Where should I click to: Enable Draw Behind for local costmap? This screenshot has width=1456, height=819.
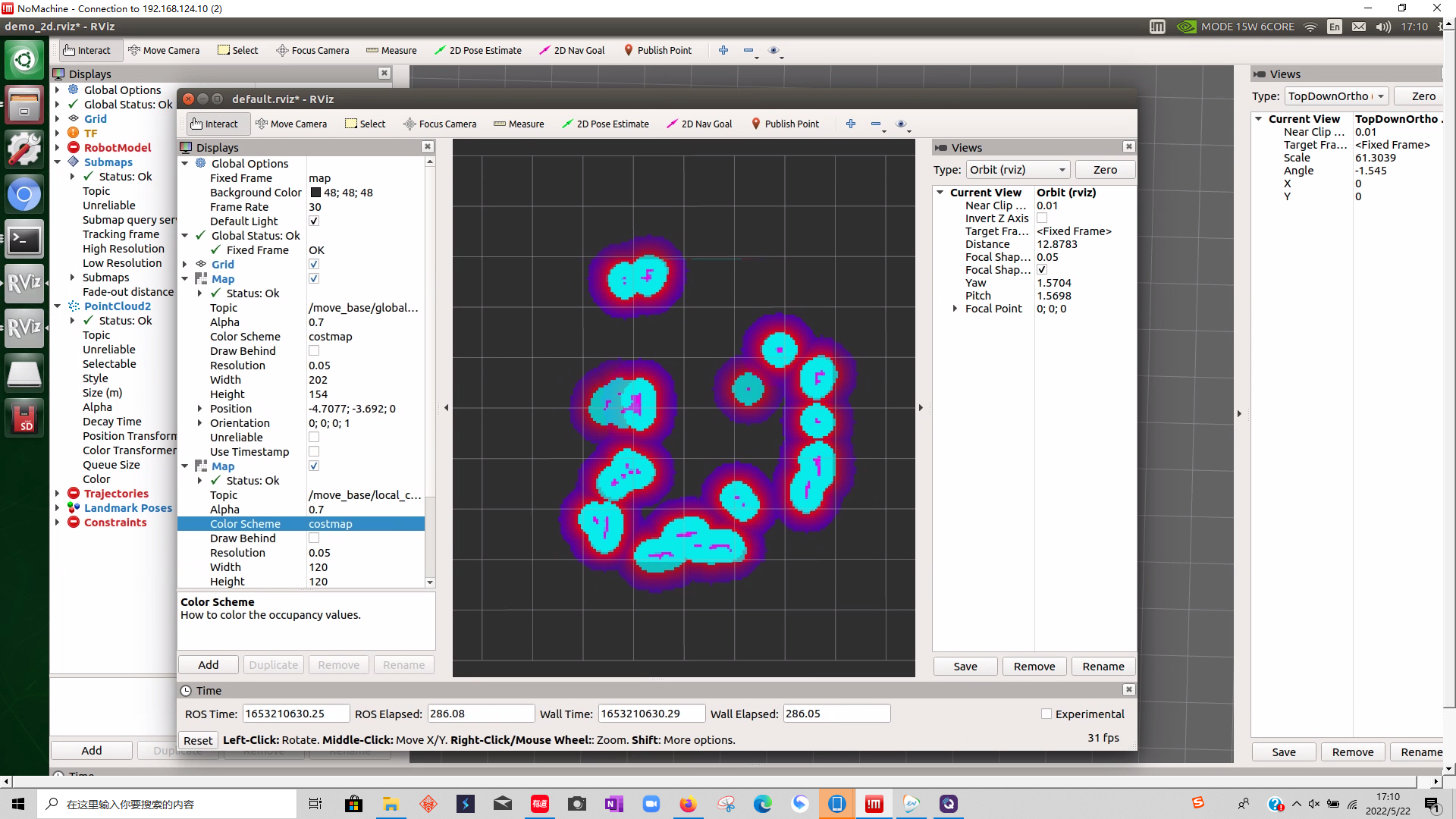[x=313, y=538]
